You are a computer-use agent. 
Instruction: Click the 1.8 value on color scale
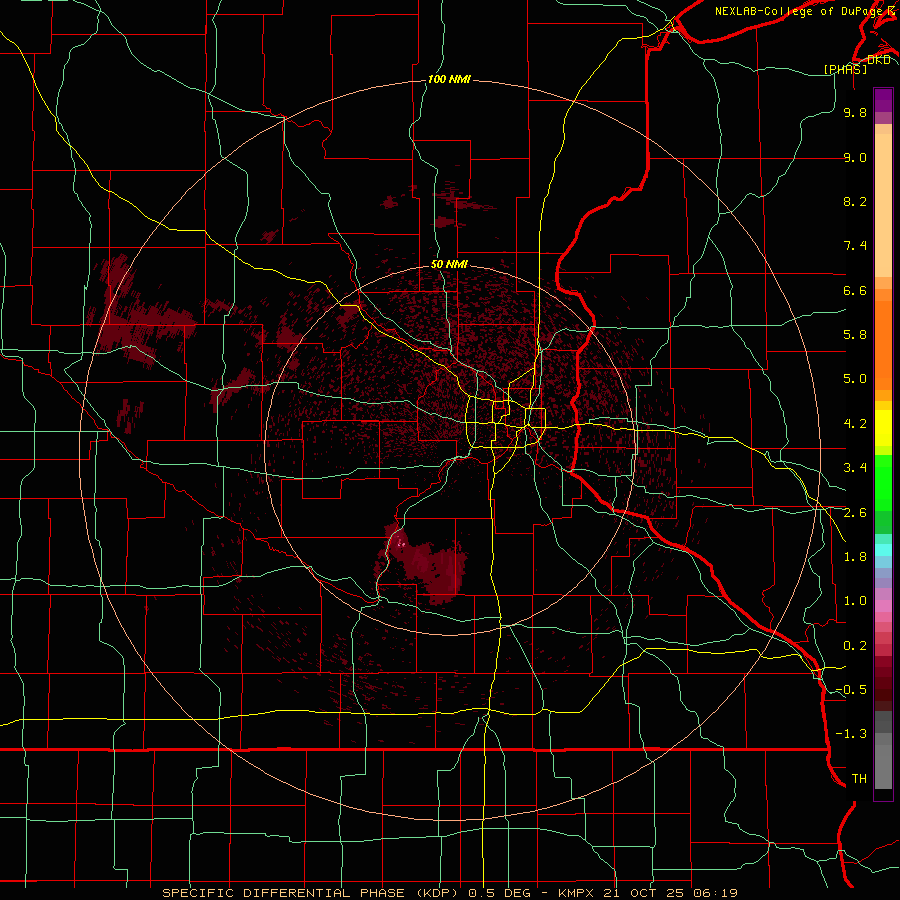point(855,557)
